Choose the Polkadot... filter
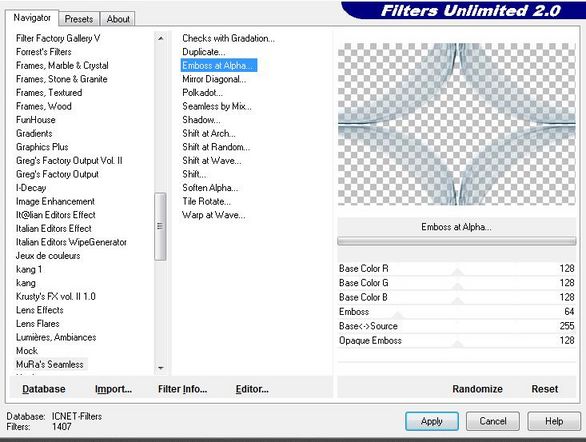This screenshot has width=586, height=442. pyautogui.click(x=203, y=92)
